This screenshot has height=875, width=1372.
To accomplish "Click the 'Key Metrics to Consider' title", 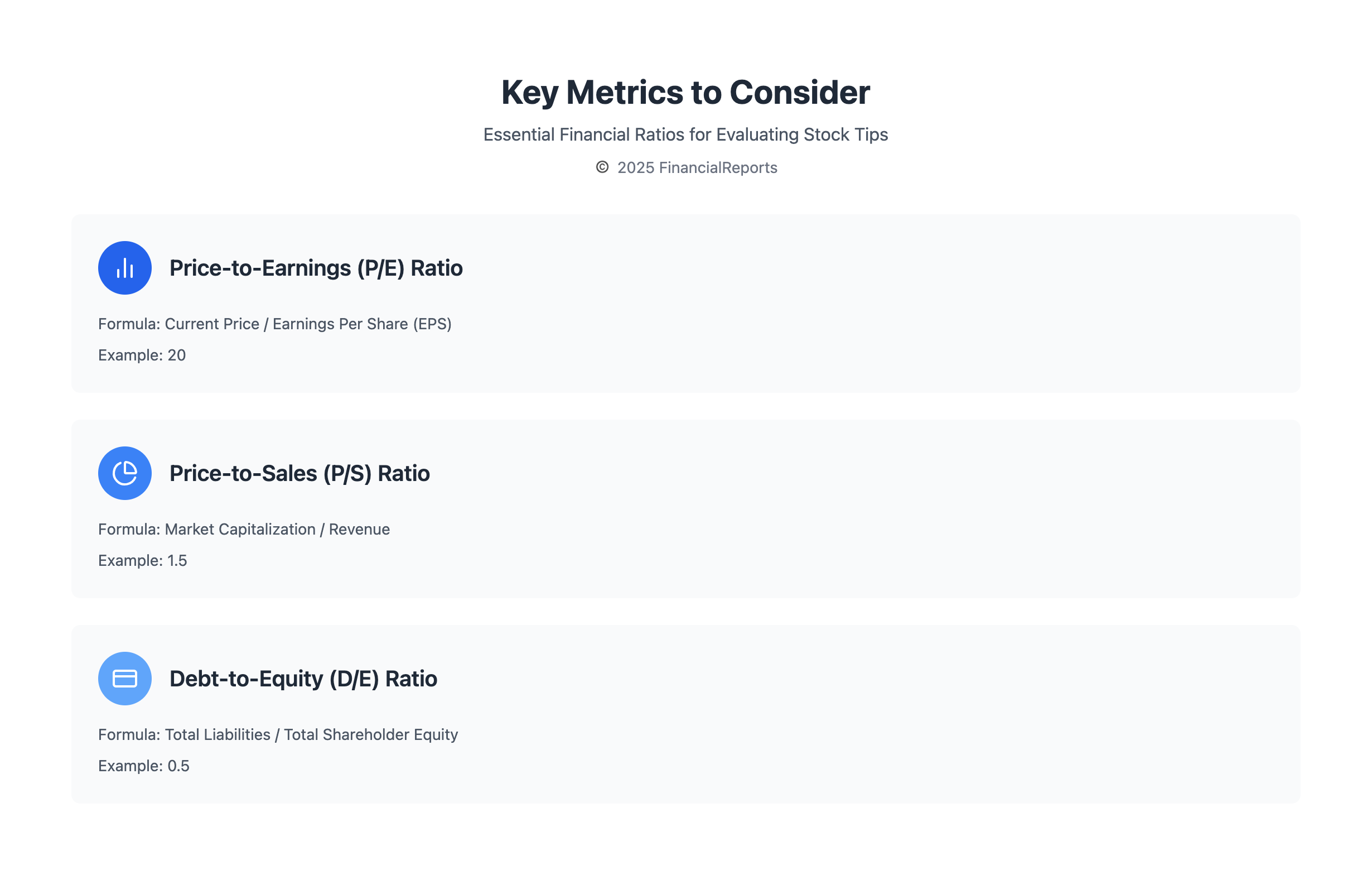I will point(685,92).
